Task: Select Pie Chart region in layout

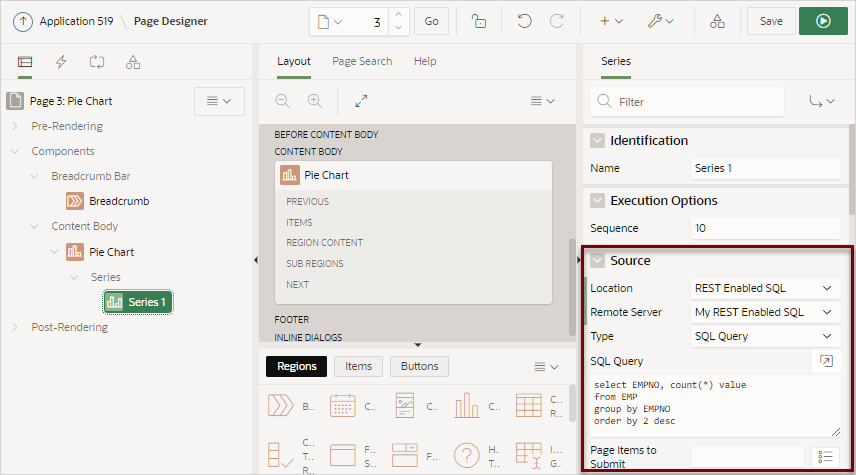Action: click(413, 175)
